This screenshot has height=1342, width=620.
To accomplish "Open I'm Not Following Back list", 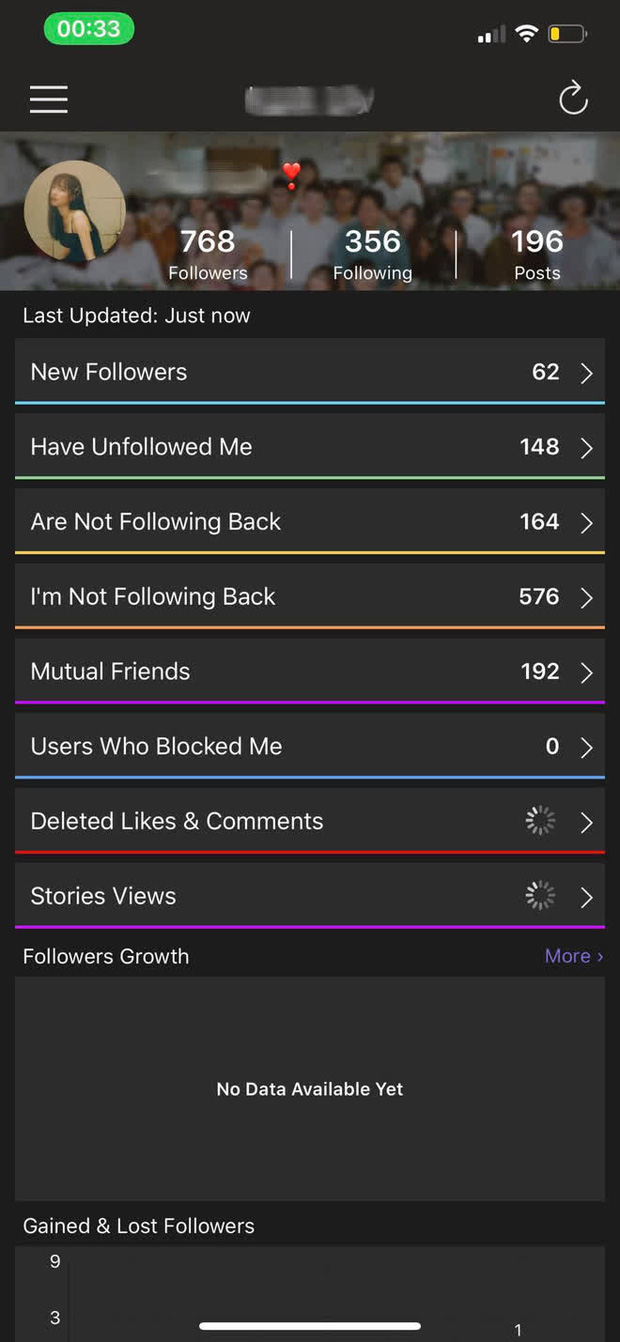I will tap(310, 597).
